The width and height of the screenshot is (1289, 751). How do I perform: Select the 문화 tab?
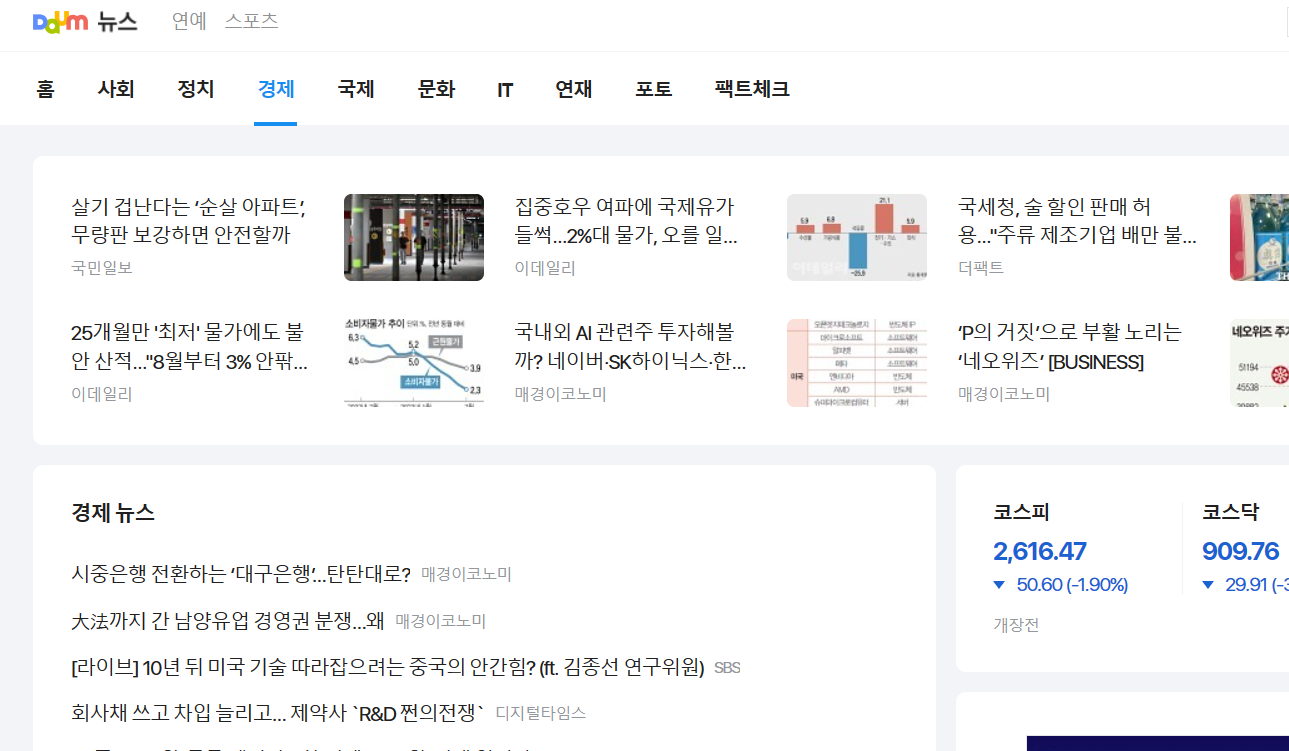(436, 89)
